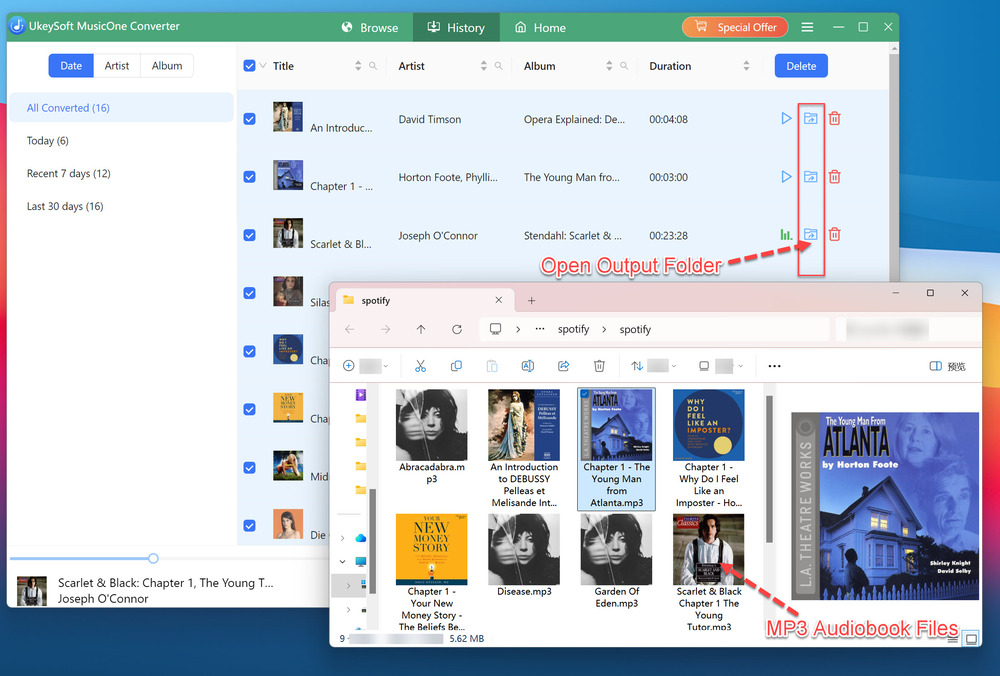This screenshot has width=1000, height=676.
Task: Play the An Introduction track by David Timson
Action: [786, 119]
